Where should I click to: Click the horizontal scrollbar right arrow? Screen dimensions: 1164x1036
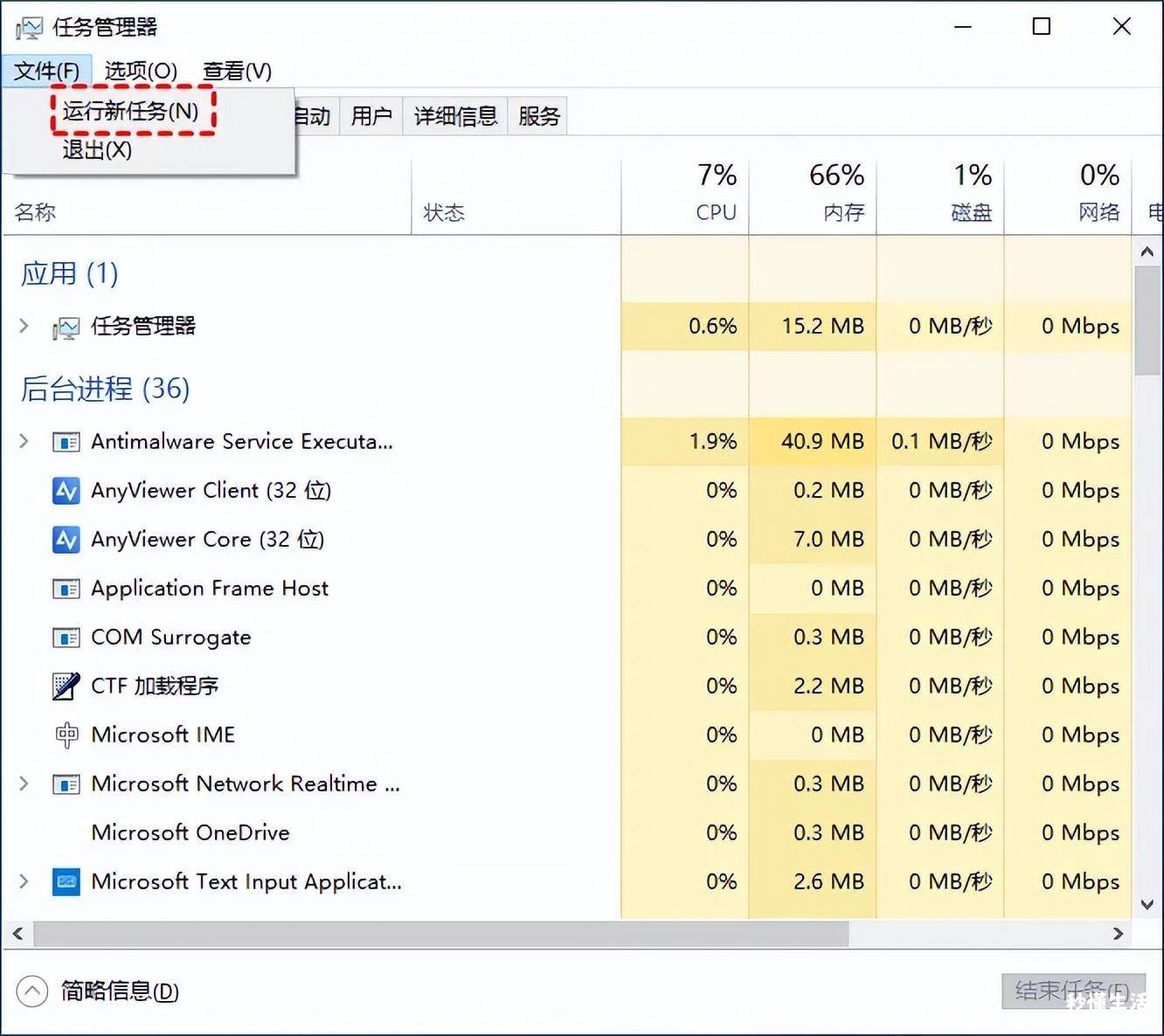pyautogui.click(x=1118, y=934)
